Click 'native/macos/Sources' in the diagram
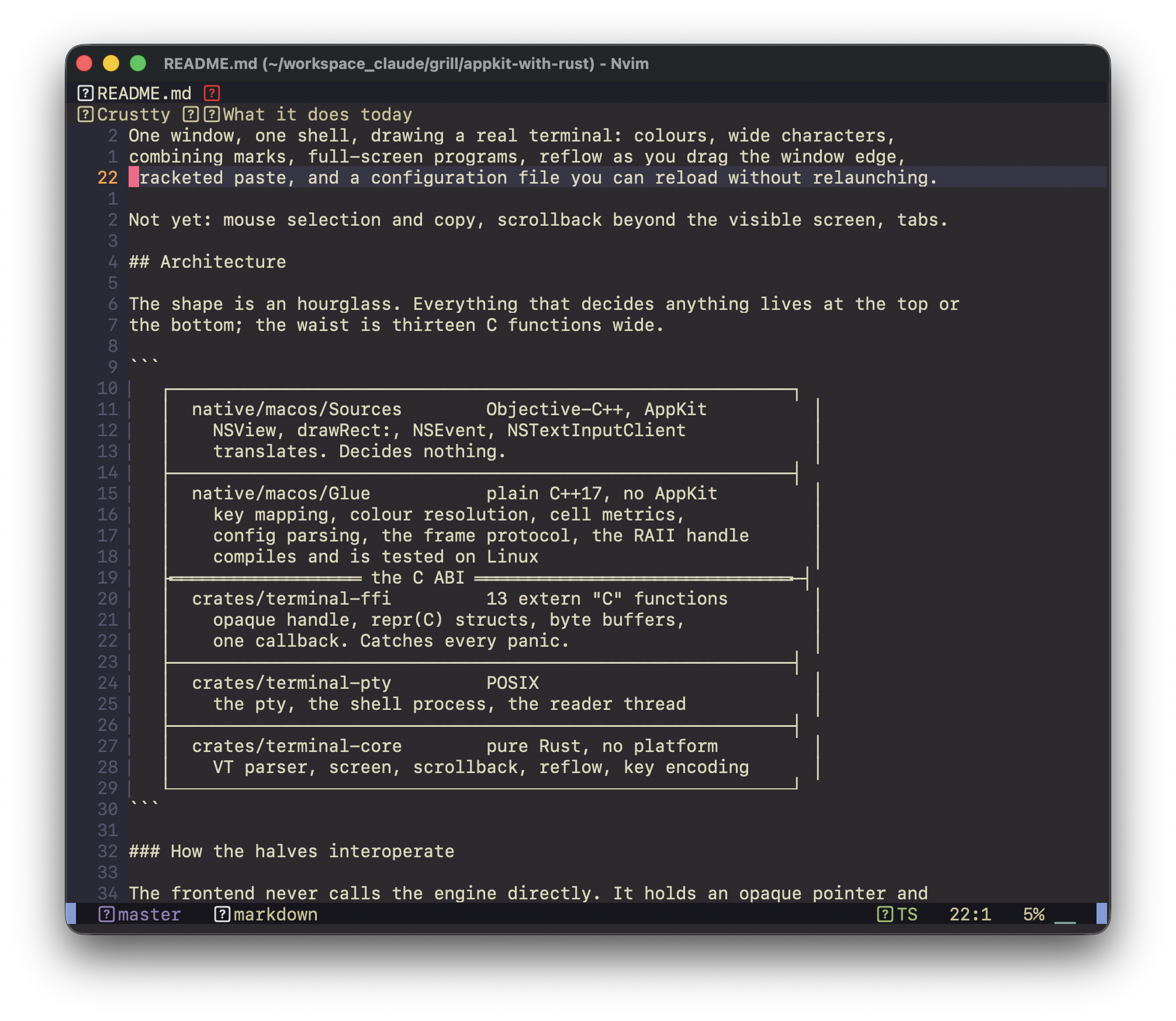The width and height of the screenshot is (1176, 1021). click(296, 409)
